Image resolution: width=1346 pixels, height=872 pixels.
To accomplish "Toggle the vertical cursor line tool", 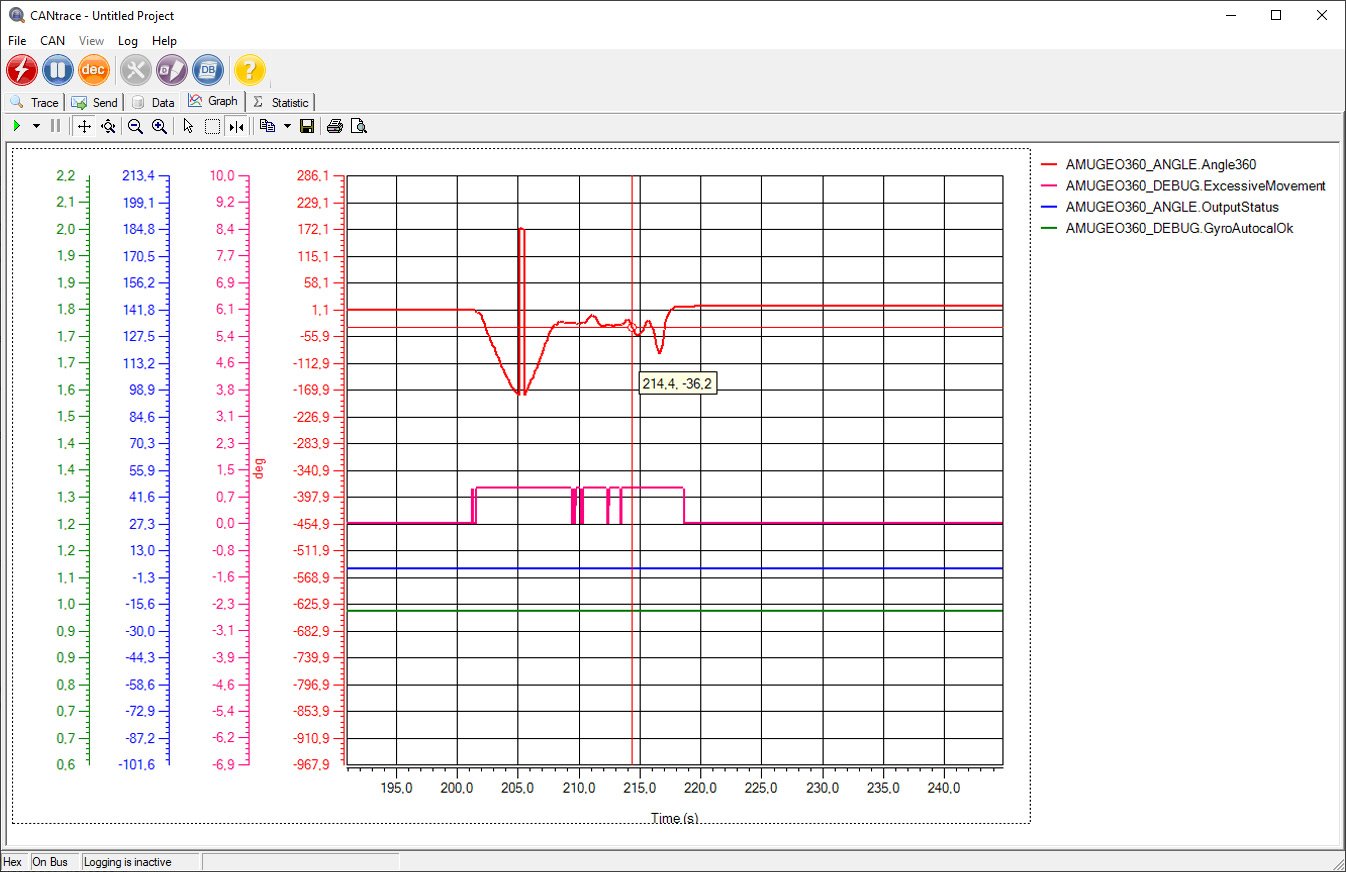I will [x=236, y=126].
